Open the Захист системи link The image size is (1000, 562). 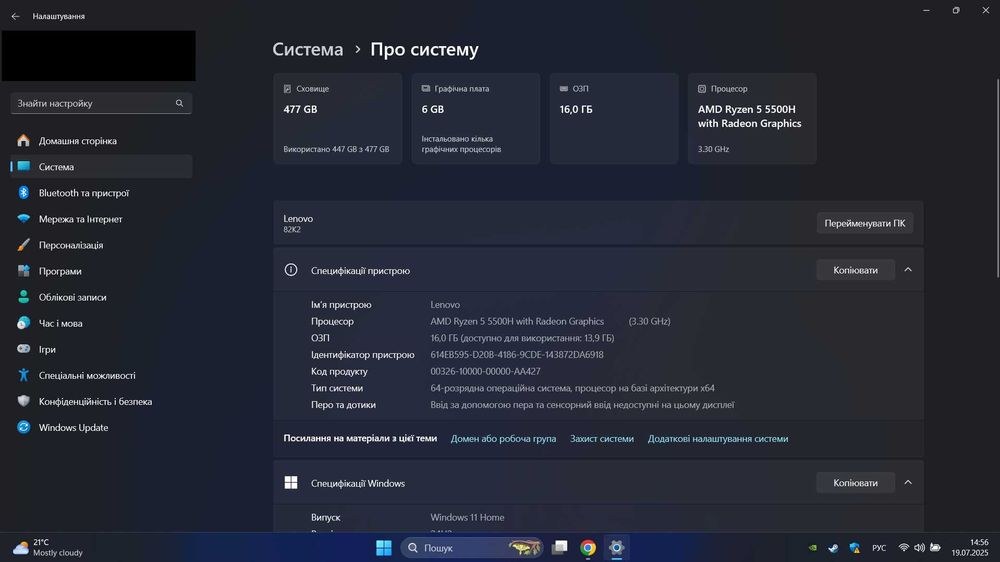[602, 438]
